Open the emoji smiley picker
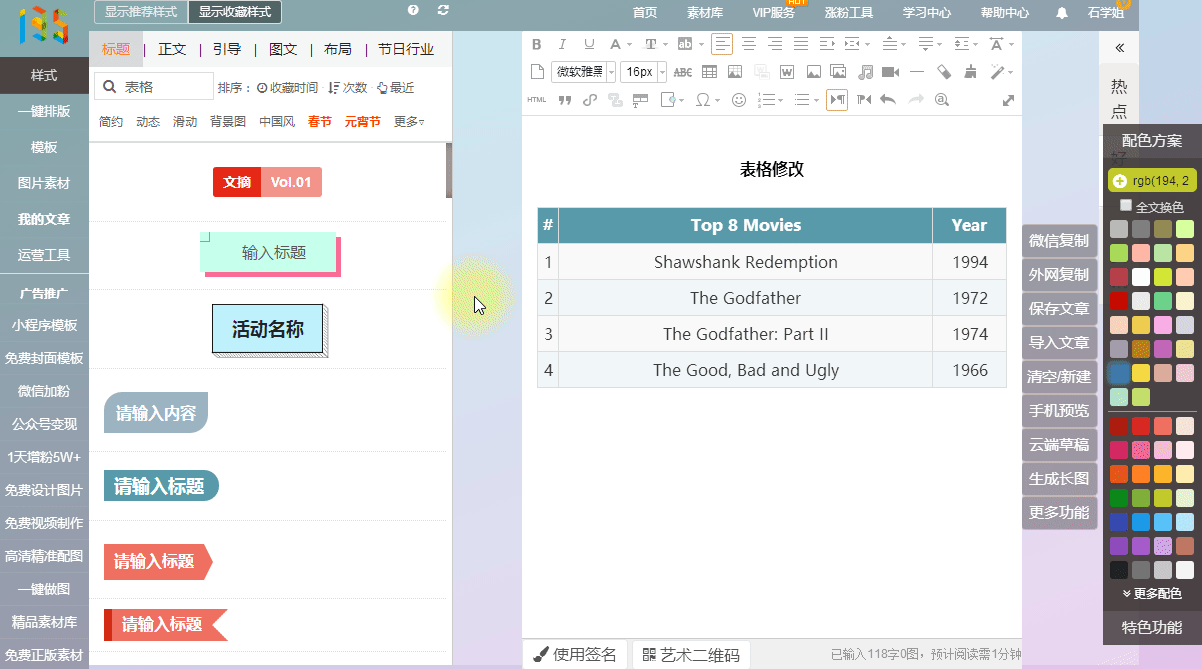 [x=739, y=100]
